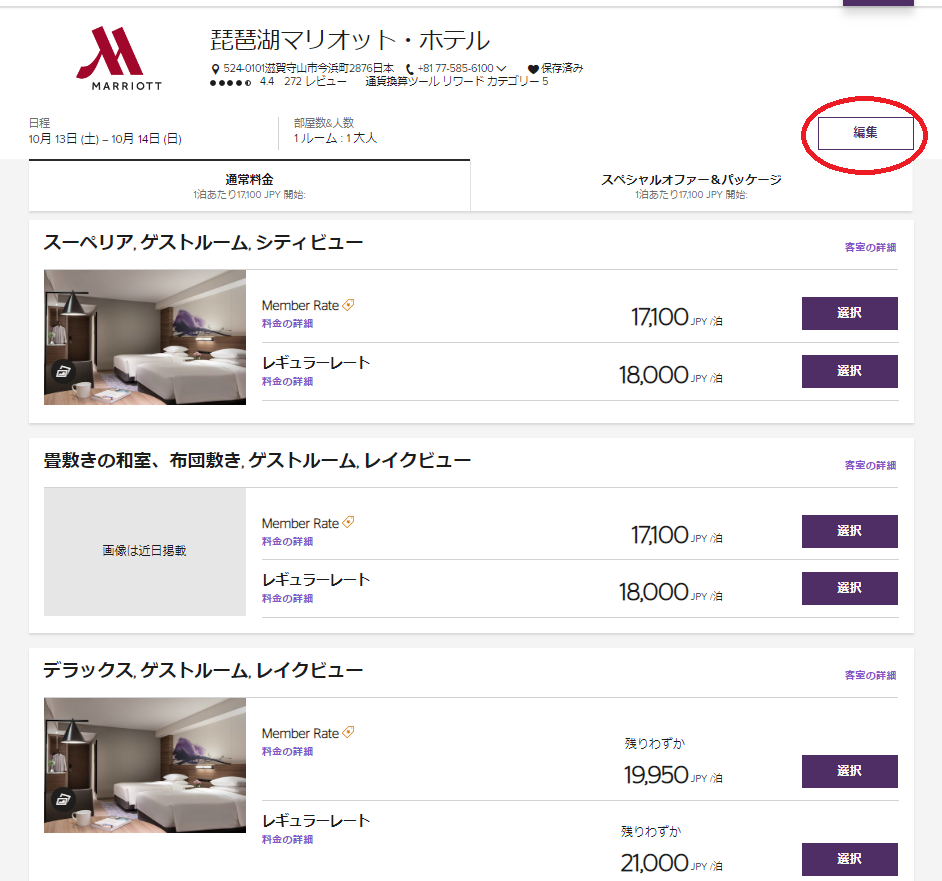The height and width of the screenshot is (881, 942).
Task: Open 客室の詳細 for Superior City View room
Action: point(870,247)
